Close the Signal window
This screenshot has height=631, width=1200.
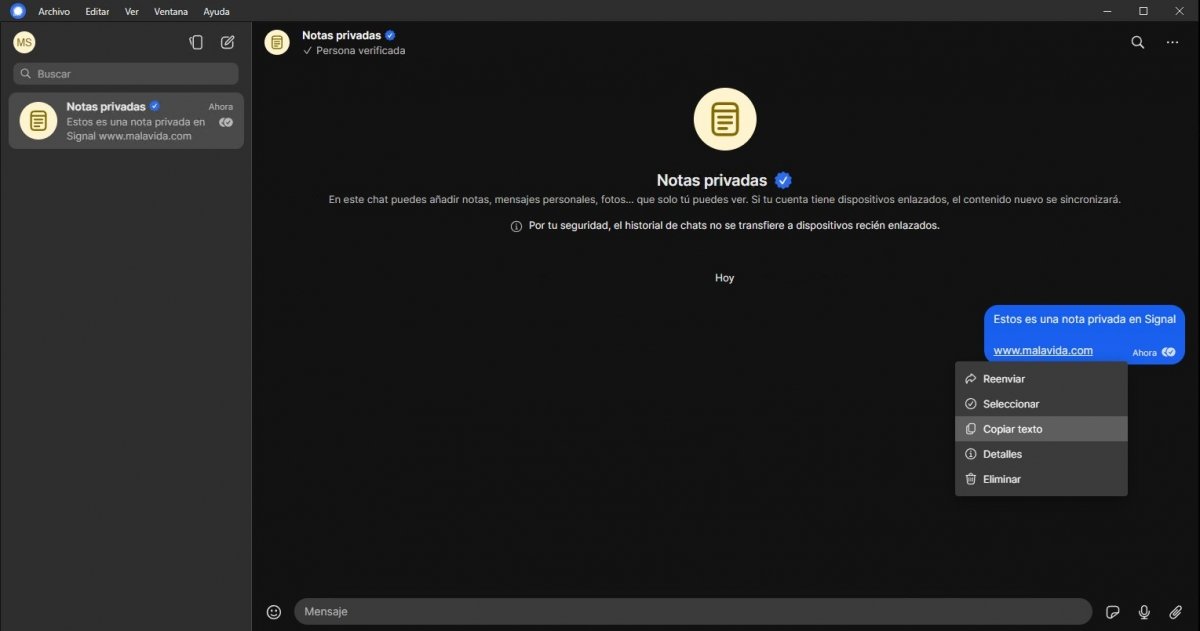point(1178,11)
